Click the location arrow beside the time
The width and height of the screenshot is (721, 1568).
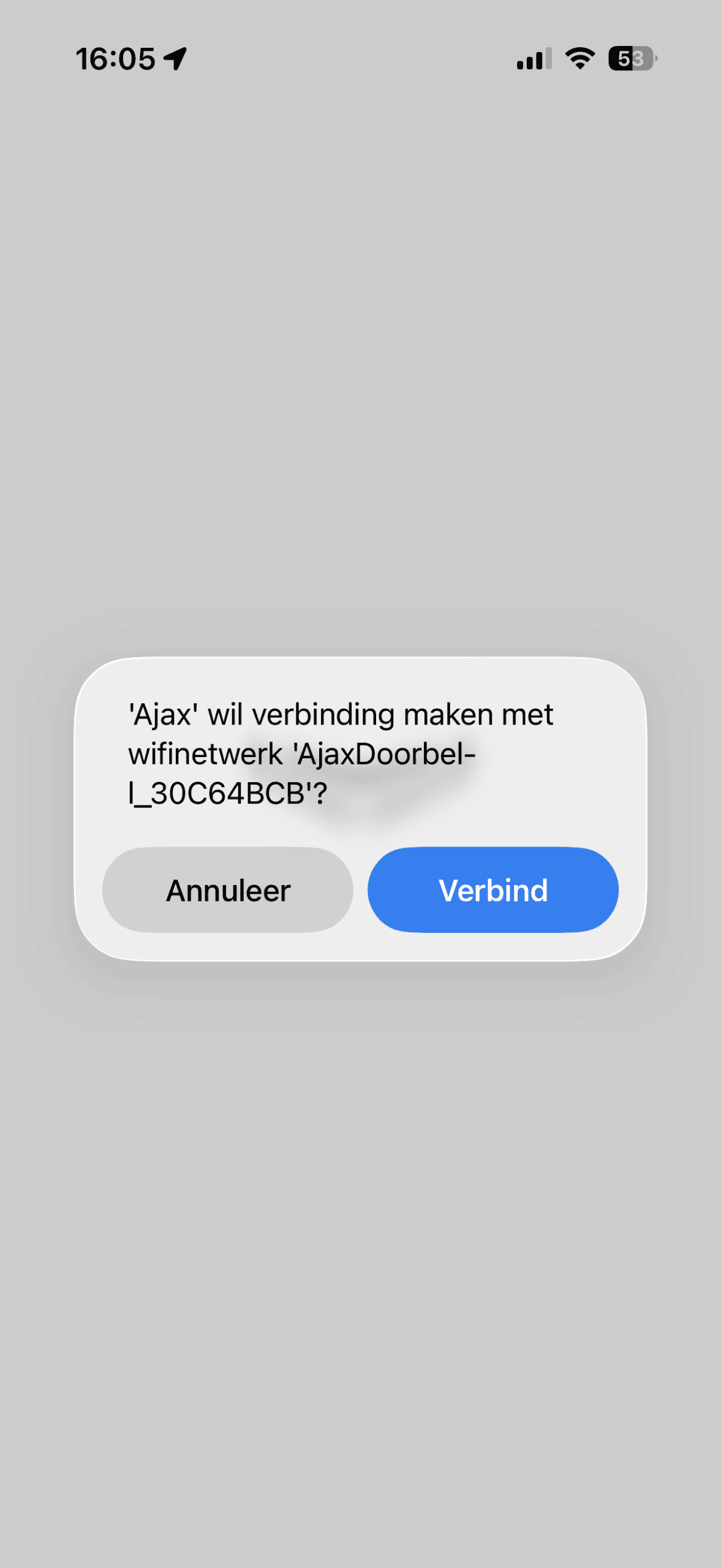(175, 59)
